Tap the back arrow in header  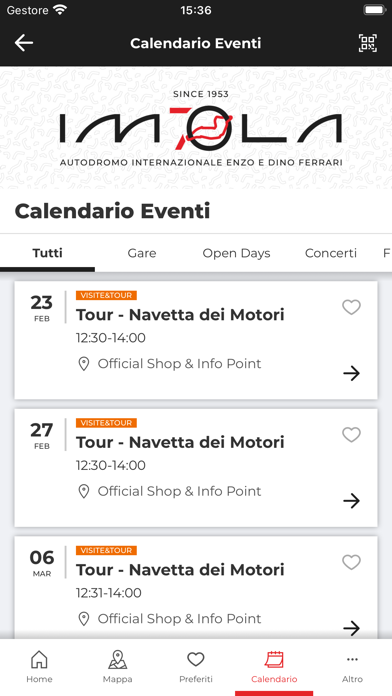(24, 43)
